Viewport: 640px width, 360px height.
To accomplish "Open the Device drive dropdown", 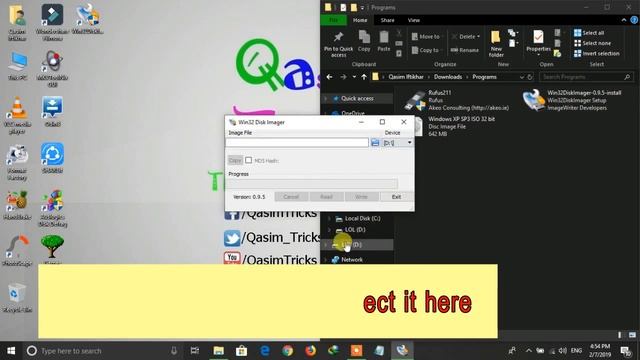I will 398,142.
